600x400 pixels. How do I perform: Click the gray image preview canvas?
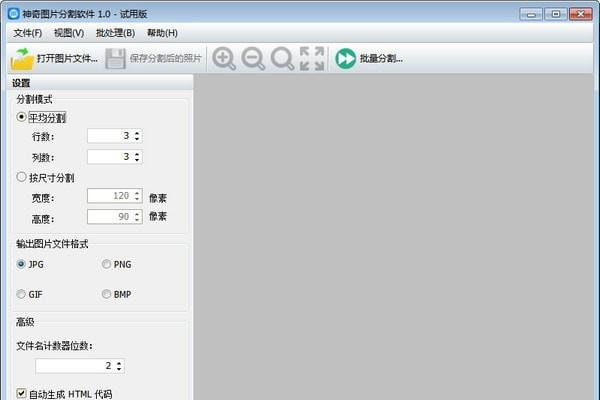pos(394,237)
